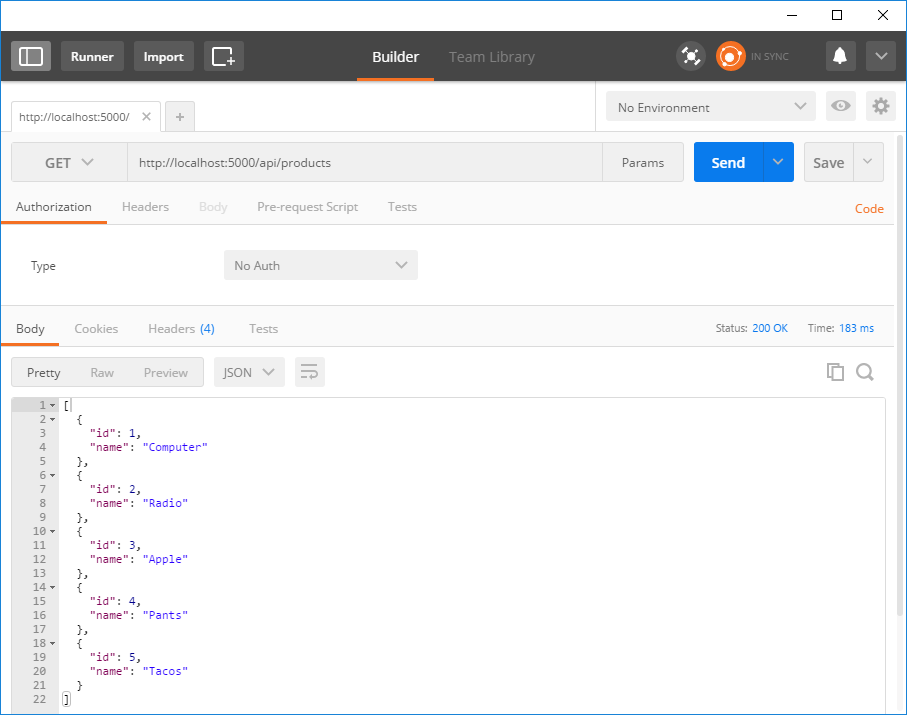907x715 pixels.
Task: Open the GET method dropdown
Action: [x=69, y=162]
